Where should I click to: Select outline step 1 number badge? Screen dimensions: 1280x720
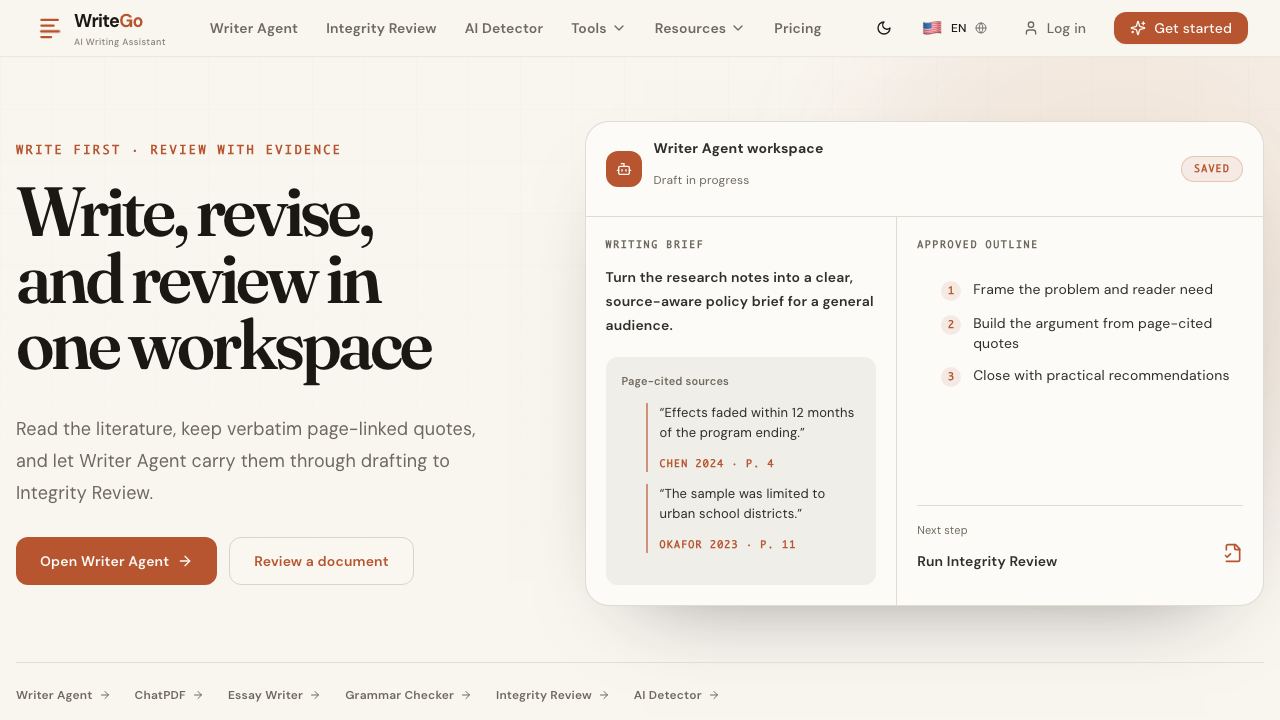click(951, 290)
